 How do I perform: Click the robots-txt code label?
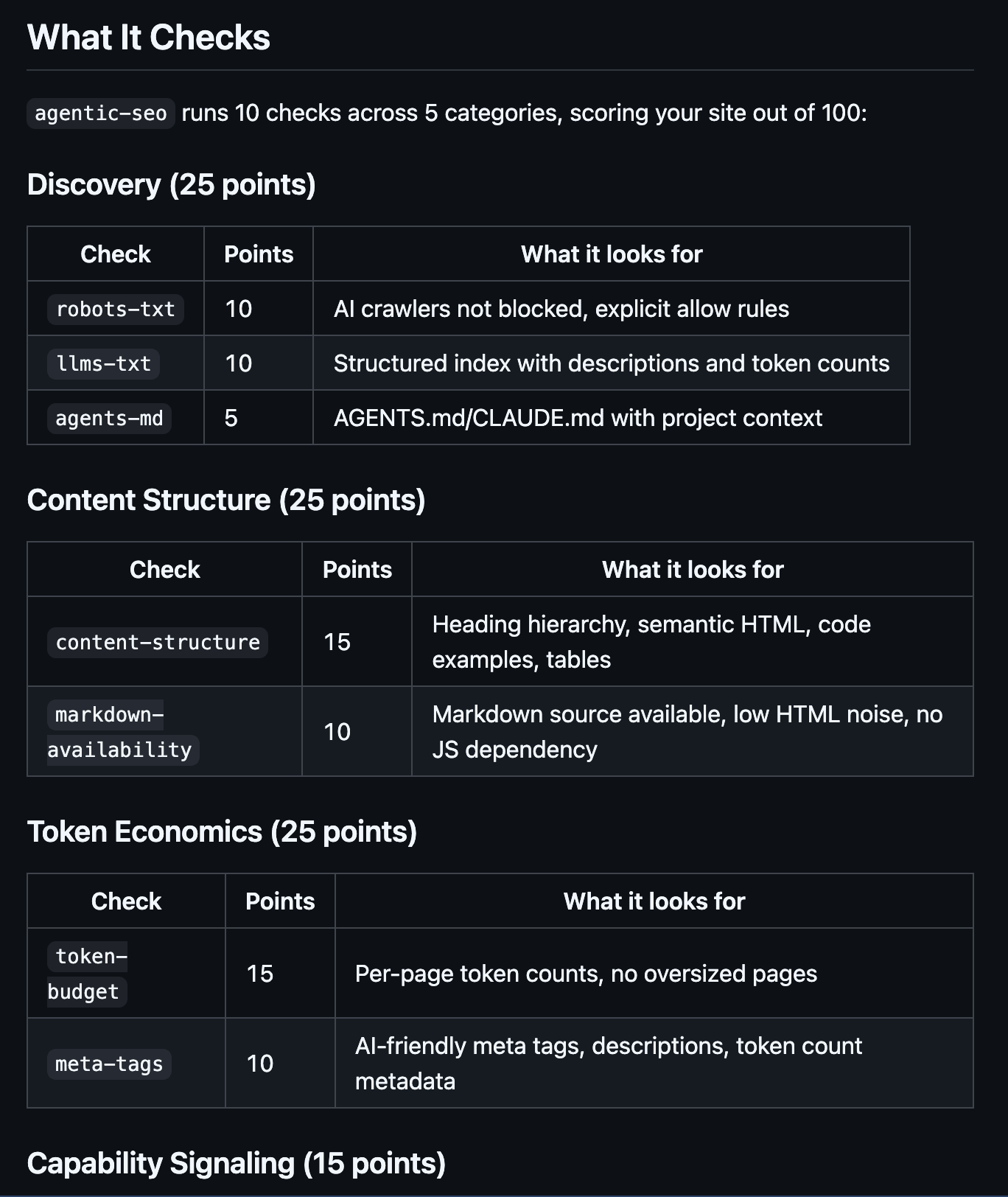tap(116, 309)
